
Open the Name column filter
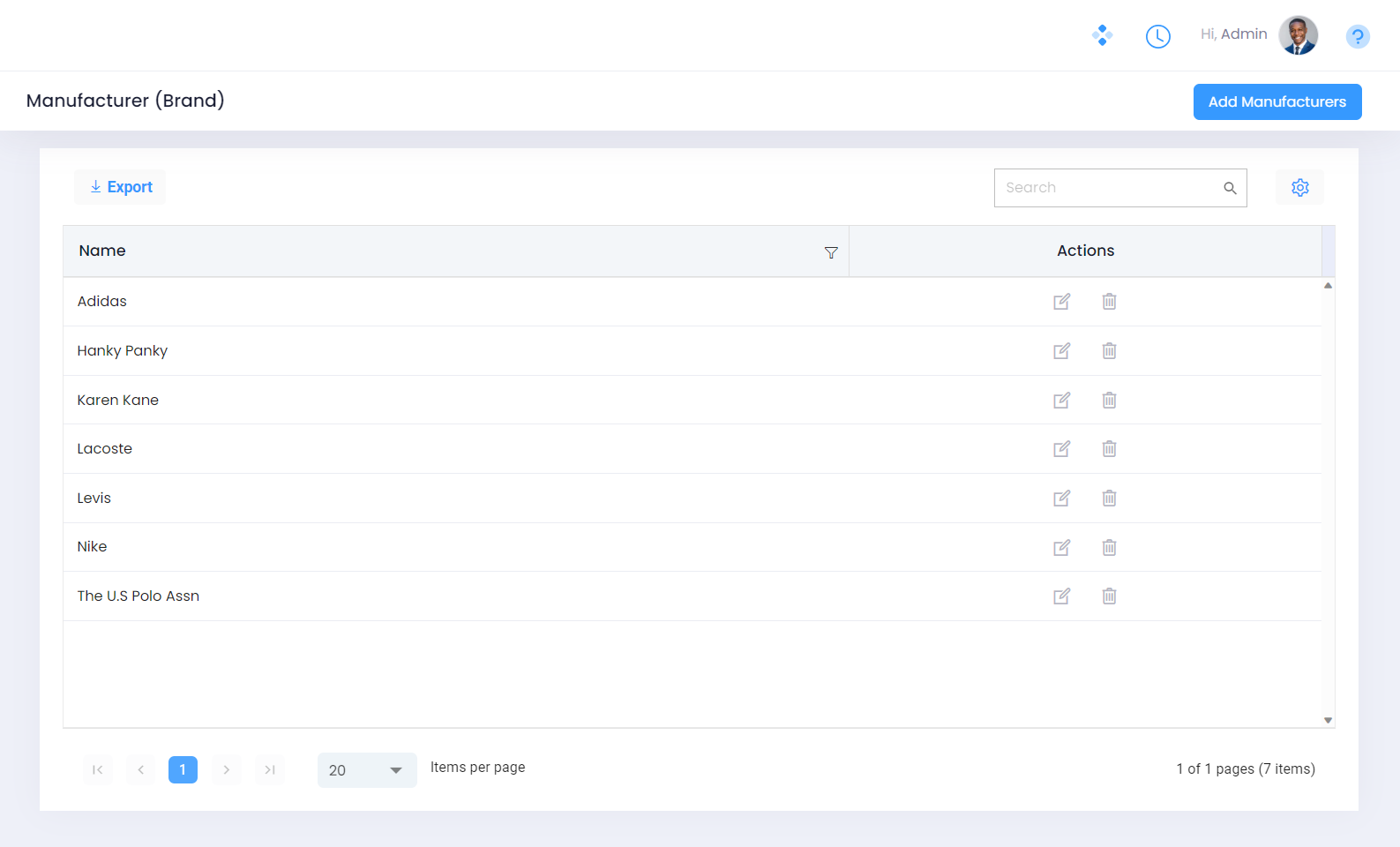[831, 253]
